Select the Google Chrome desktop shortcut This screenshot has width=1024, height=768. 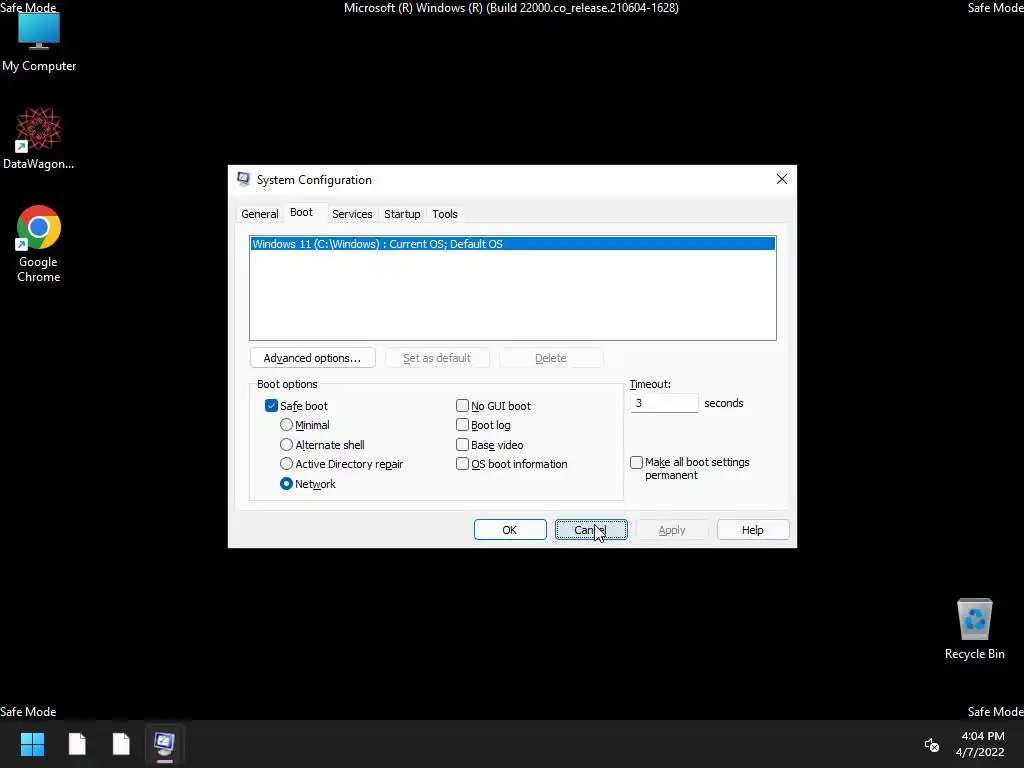coord(39,244)
